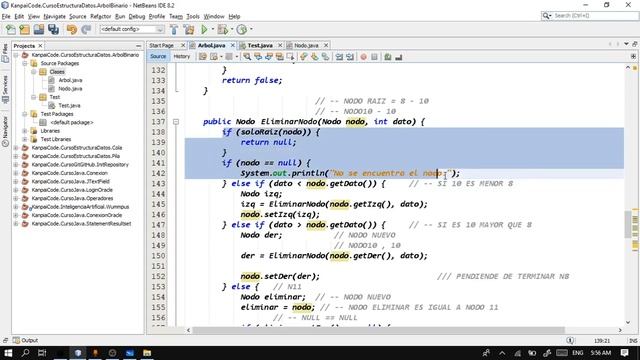This screenshot has height=360, width=640.
Task: Expand the Libraries tree node
Action: click(25, 131)
